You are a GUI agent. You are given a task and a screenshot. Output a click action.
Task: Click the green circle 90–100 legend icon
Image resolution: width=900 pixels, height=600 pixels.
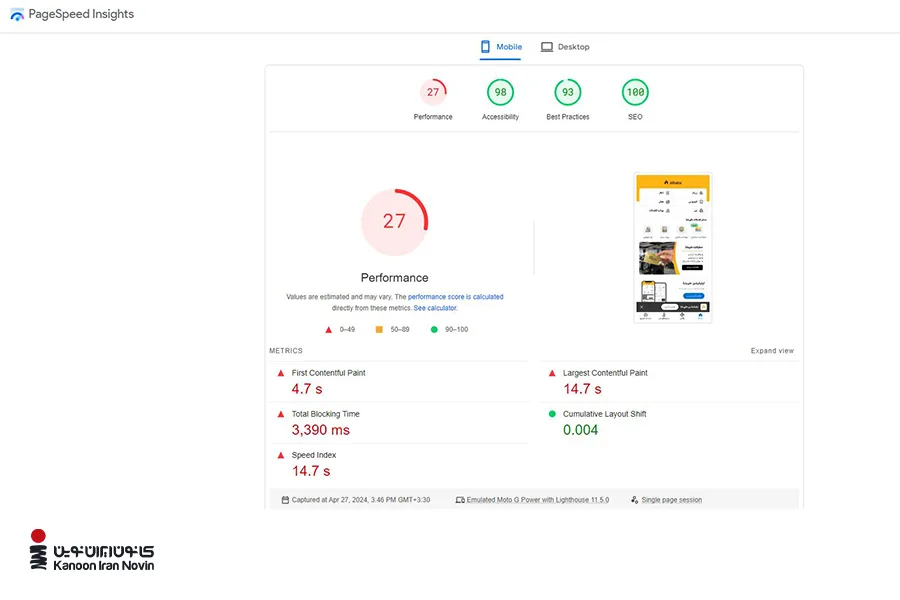[434, 330]
